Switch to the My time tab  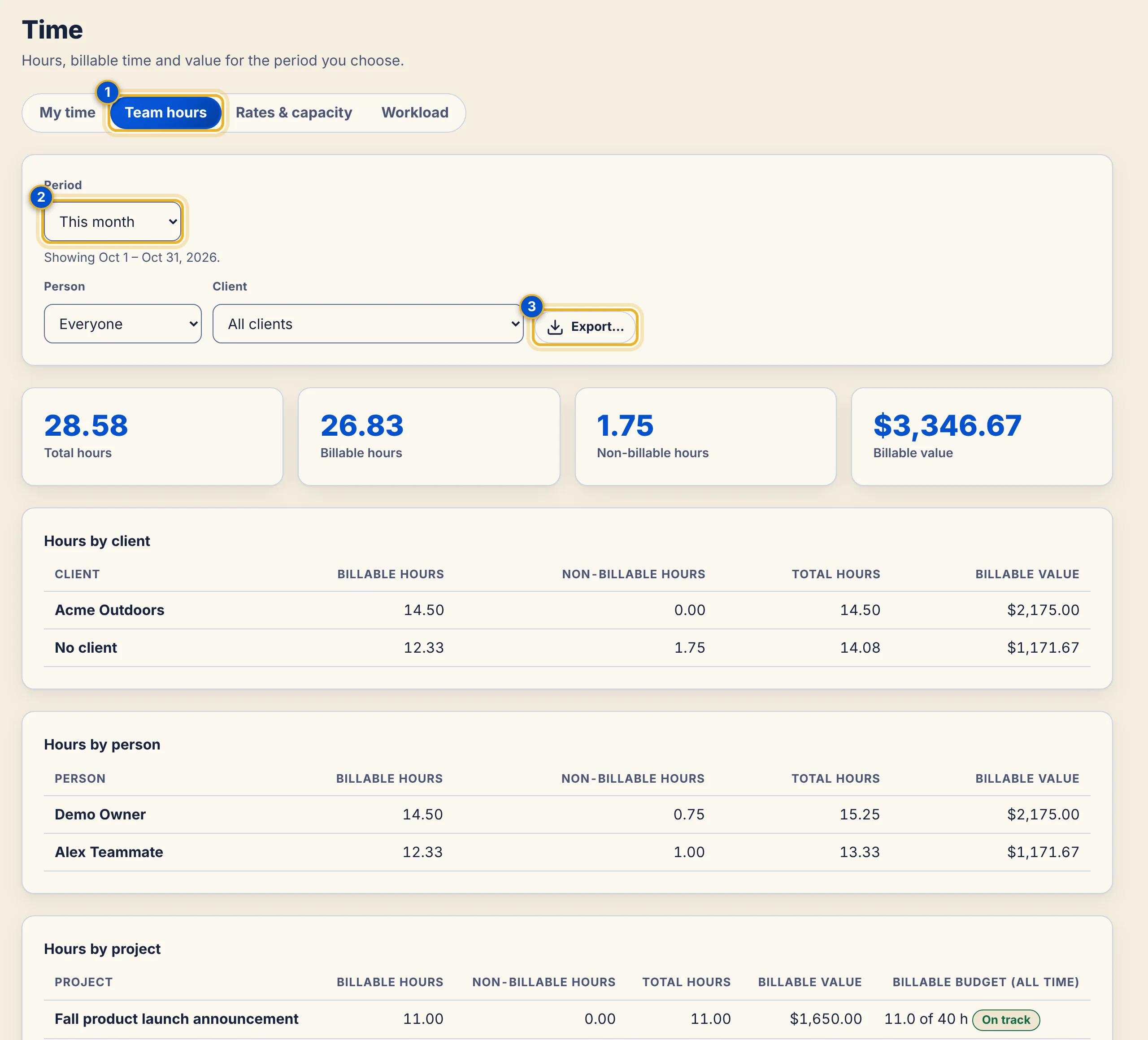pos(67,113)
